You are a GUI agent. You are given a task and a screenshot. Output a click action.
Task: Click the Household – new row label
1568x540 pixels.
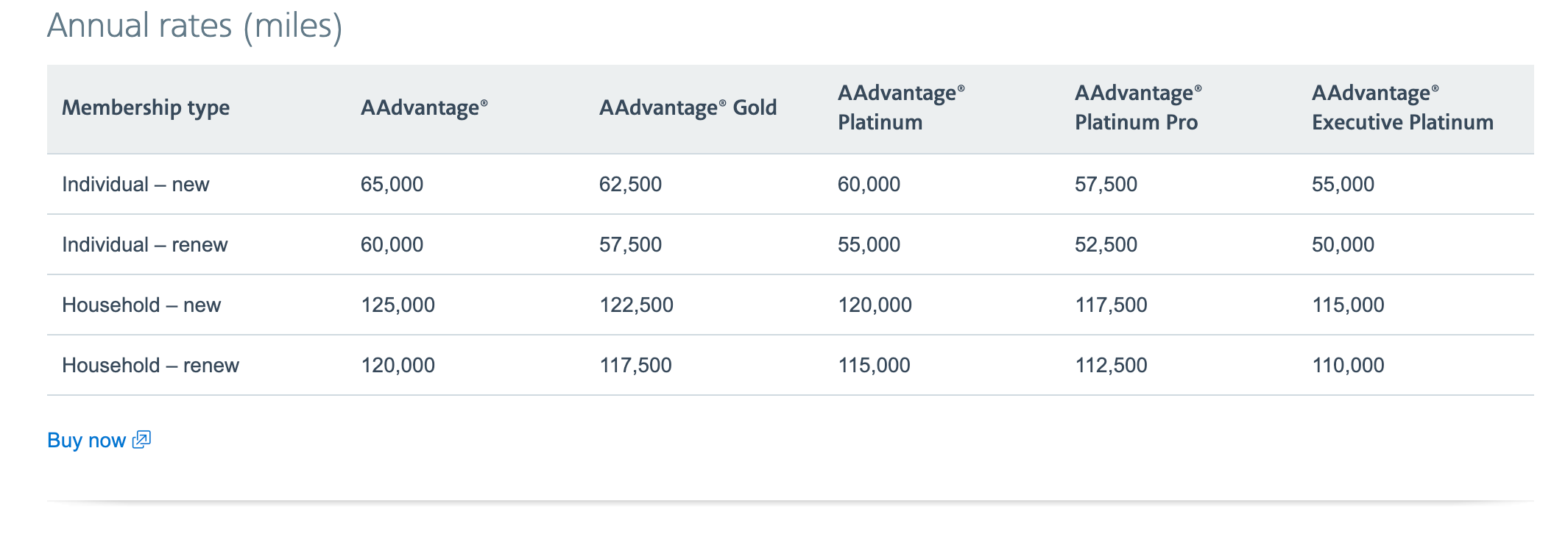coord(141,305)
